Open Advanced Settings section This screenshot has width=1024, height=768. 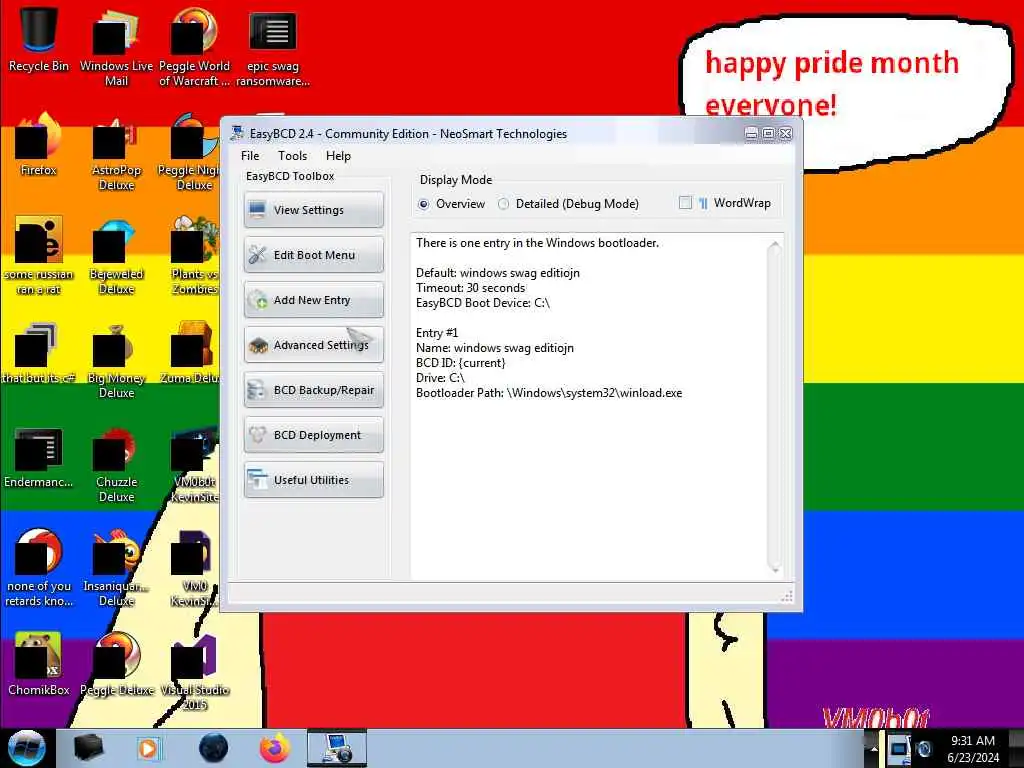(313, 345)
